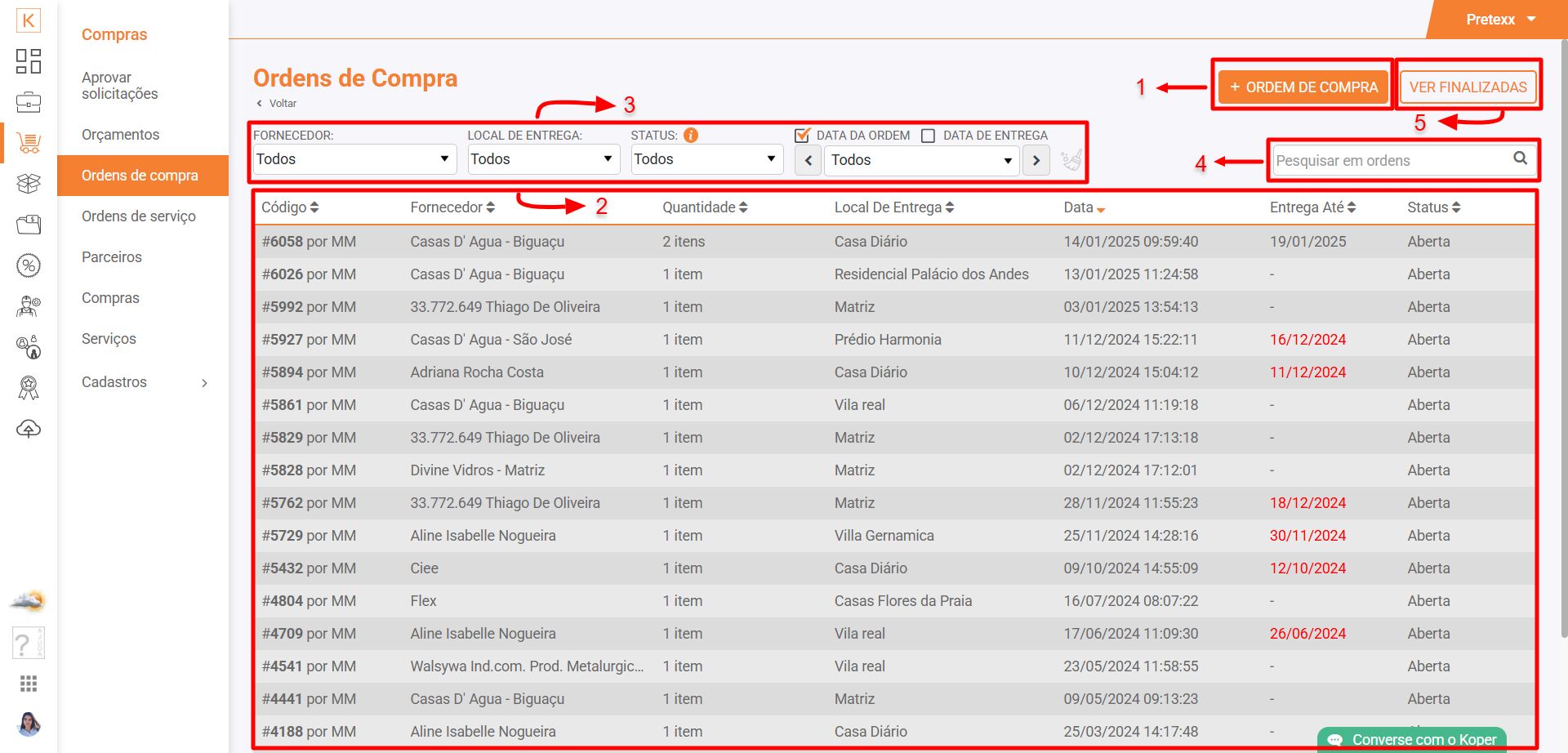Open the Fornecedor filter dropdown
1568x753 pixels.
(353, 159)
